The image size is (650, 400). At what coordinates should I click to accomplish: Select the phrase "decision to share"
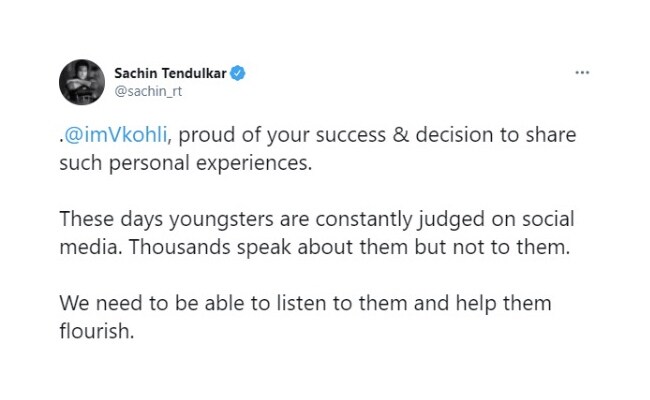click(496, 135)
